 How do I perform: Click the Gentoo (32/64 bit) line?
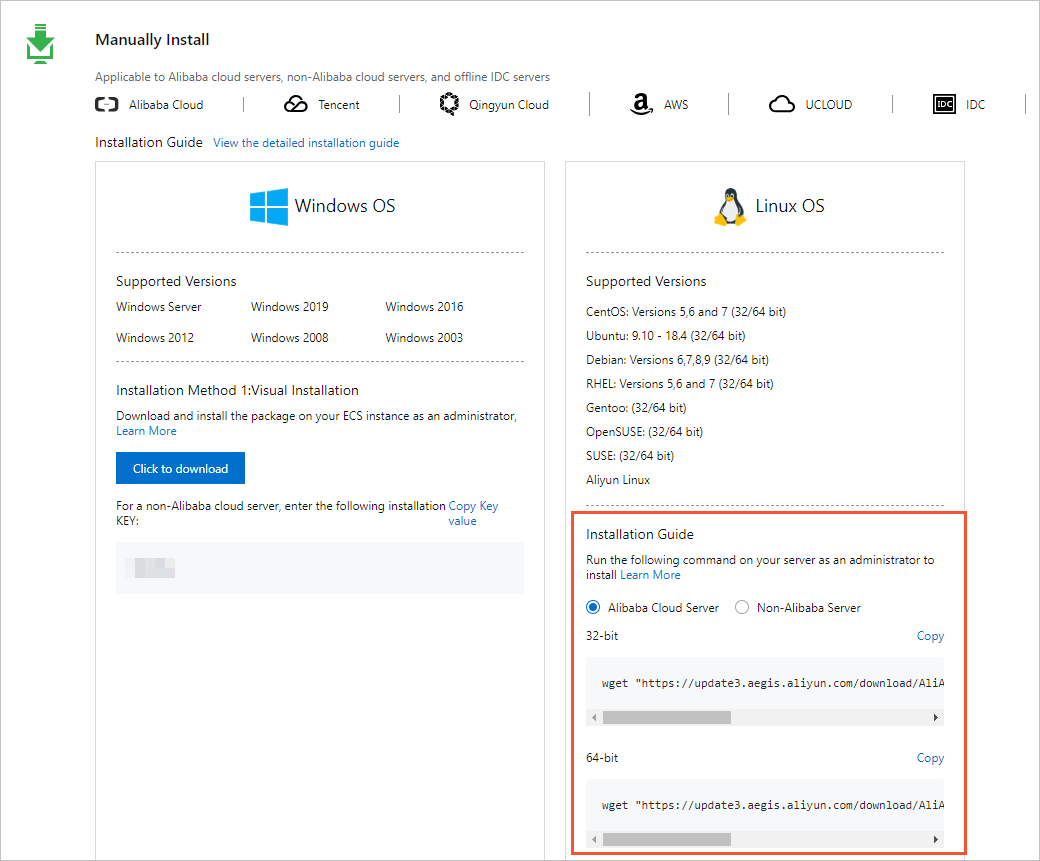click(x=636, y=407)
